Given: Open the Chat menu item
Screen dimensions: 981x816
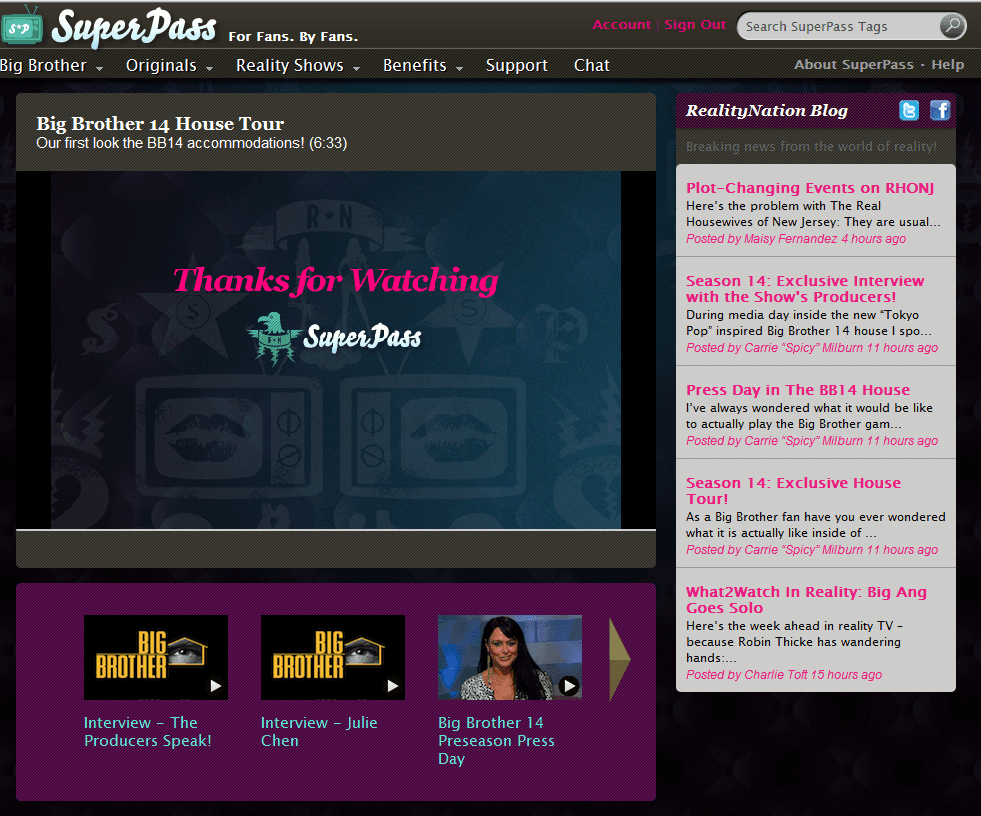Looking at the screenshot, I should [592, 65].
